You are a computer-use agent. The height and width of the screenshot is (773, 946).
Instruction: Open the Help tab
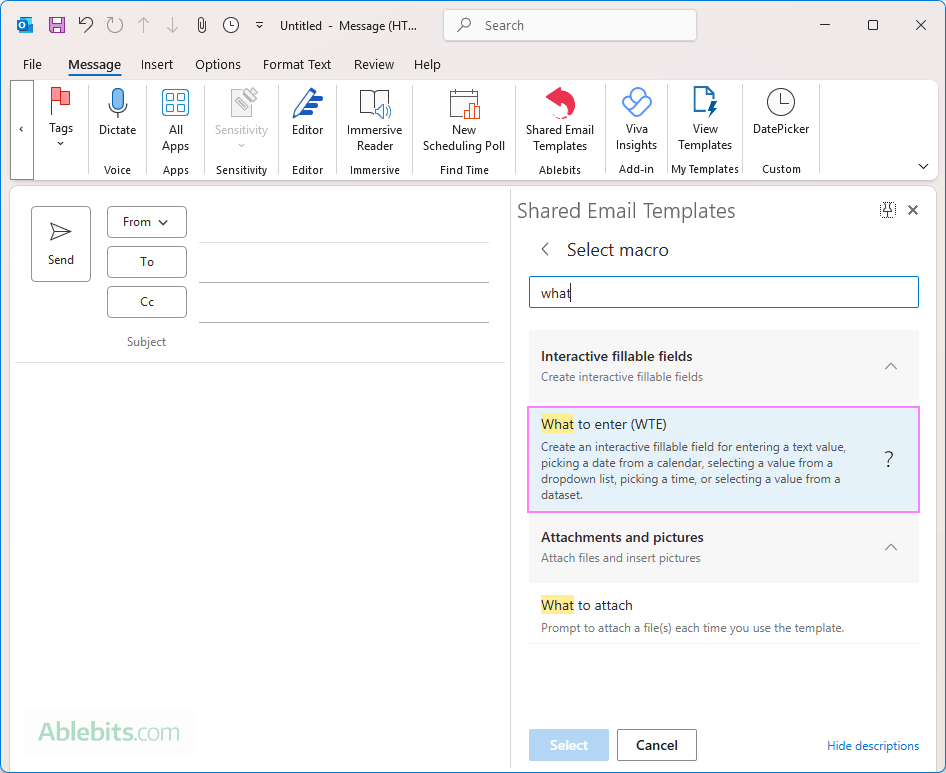(x=427, y=65)
